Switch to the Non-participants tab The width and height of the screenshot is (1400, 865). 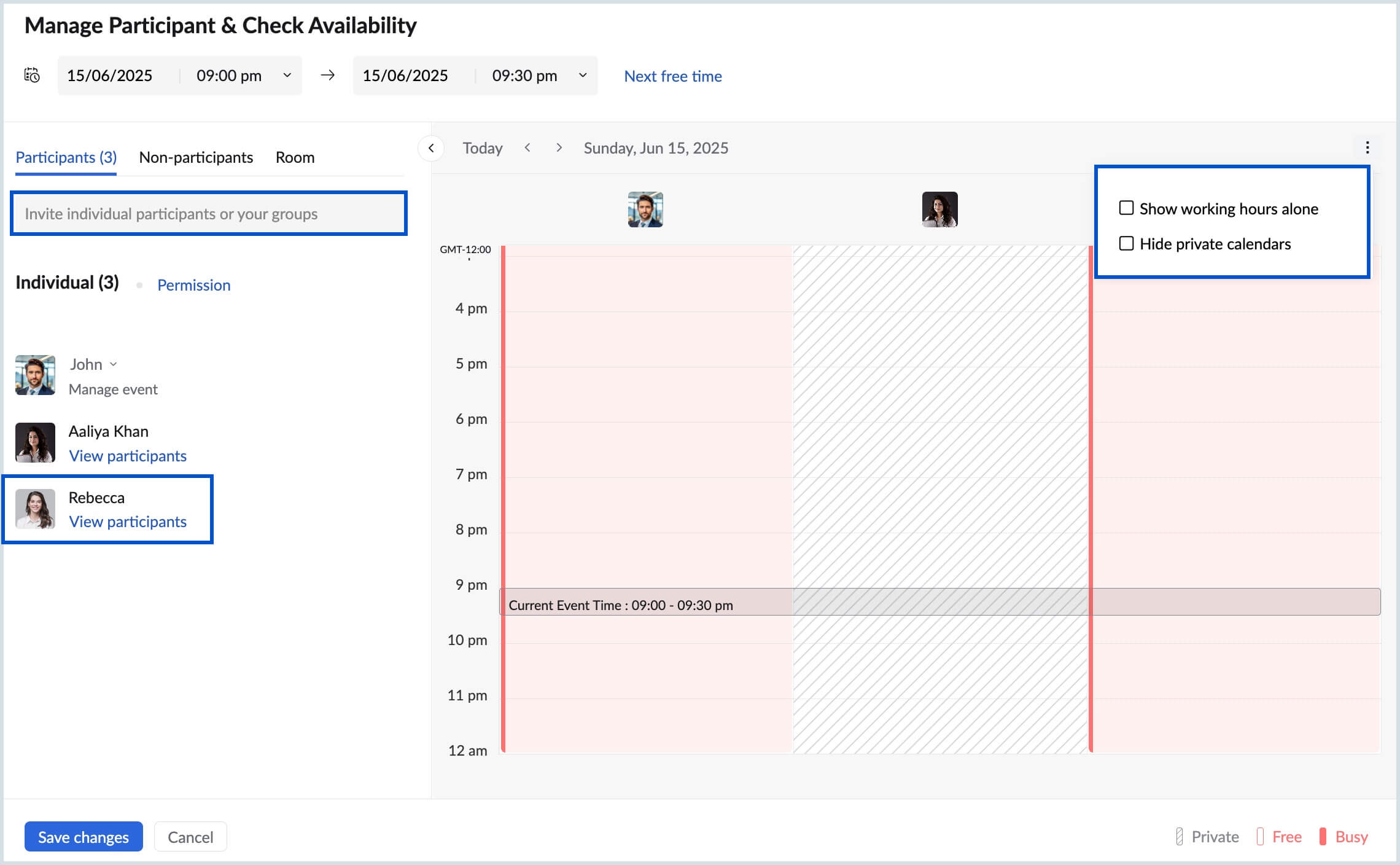tap(195, 157)
